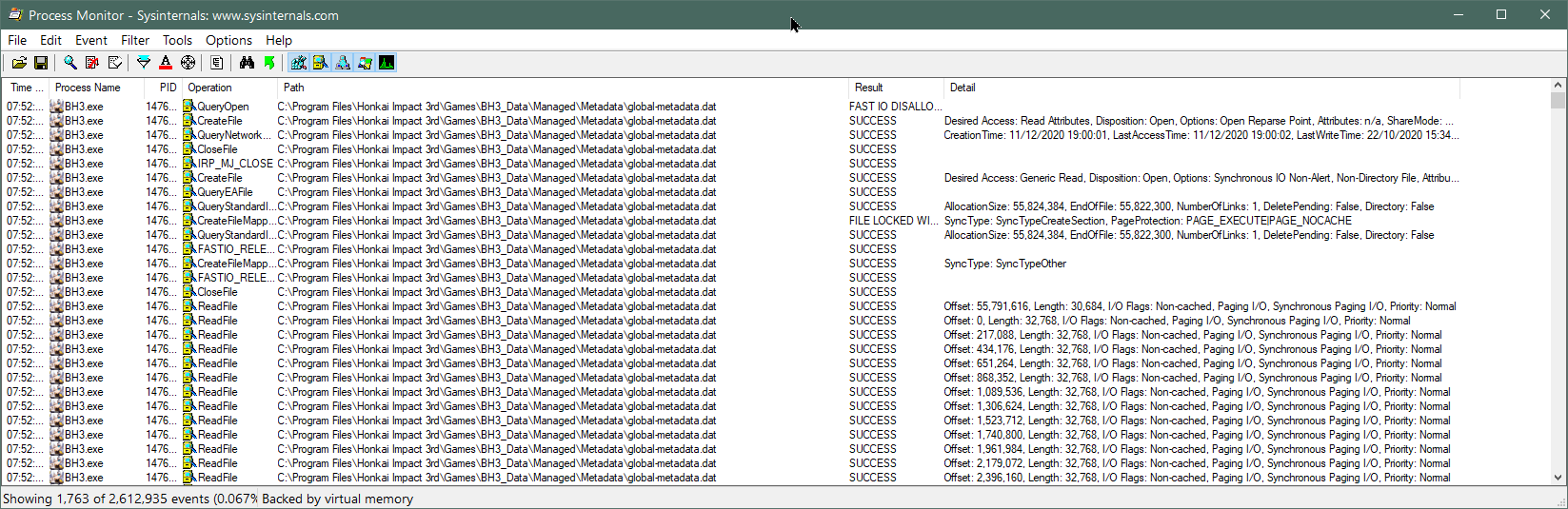The image size is (1568, 509).
Task: Open the Edit menu
Action: [x=50, y=40]
